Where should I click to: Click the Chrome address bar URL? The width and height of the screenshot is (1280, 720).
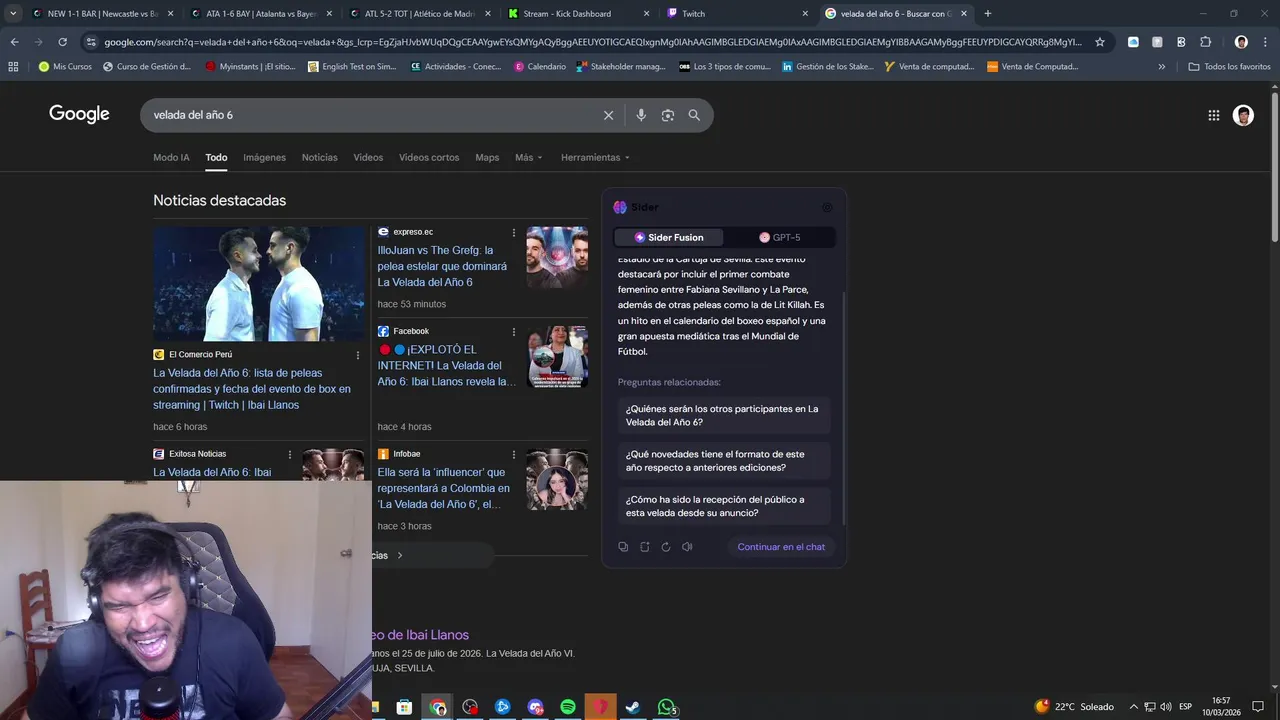pos(592,42)
